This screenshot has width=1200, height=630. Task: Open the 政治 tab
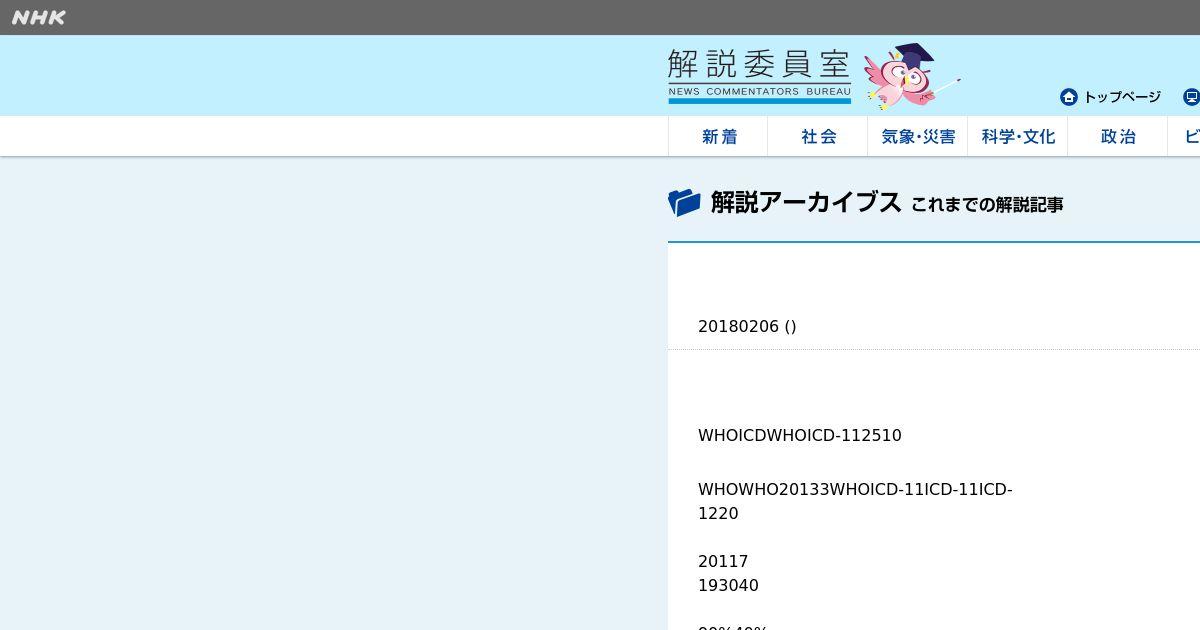click(x=1118, y=136)
